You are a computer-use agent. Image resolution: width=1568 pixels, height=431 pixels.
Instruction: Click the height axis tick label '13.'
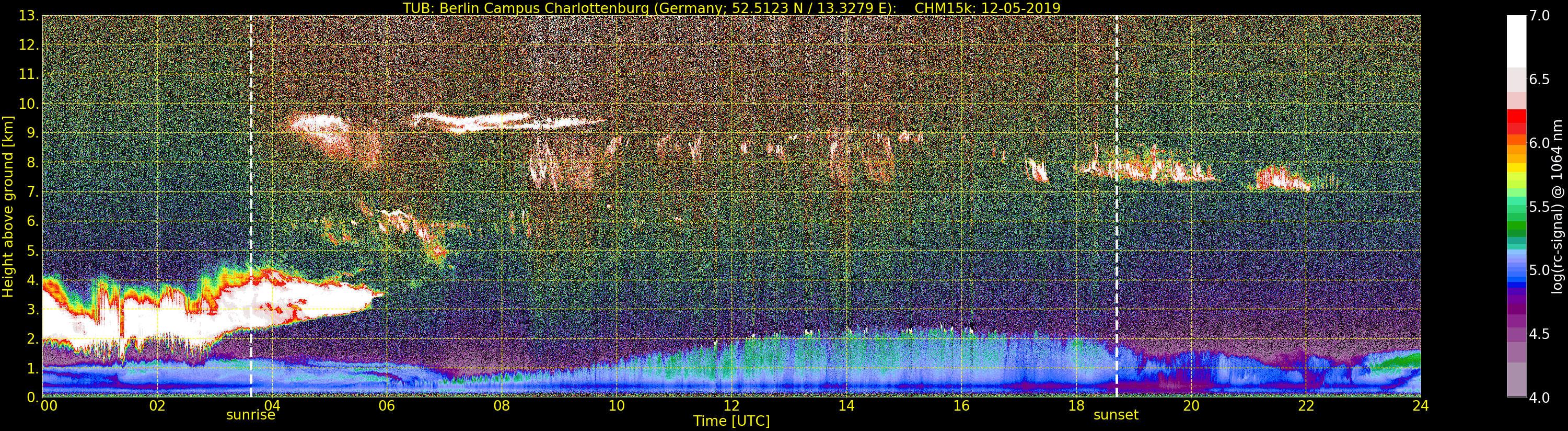[x=29, y=16]
